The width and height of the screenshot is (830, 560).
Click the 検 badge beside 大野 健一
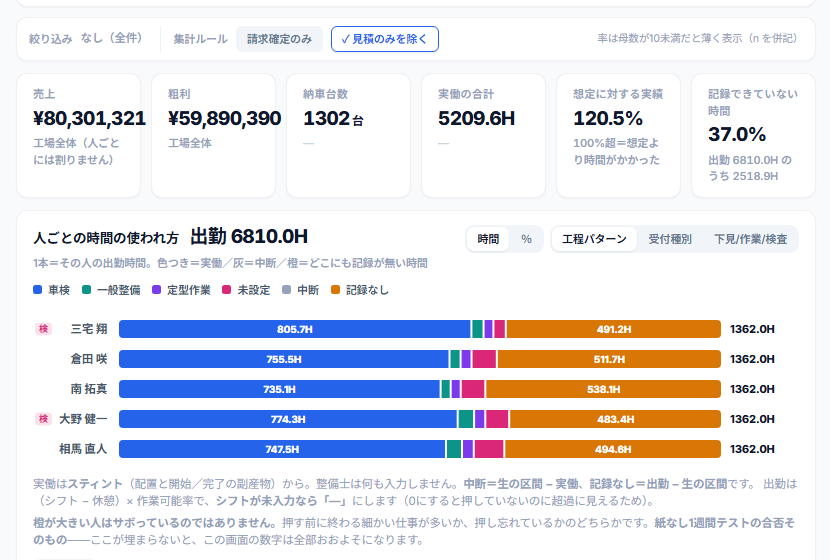43,419
